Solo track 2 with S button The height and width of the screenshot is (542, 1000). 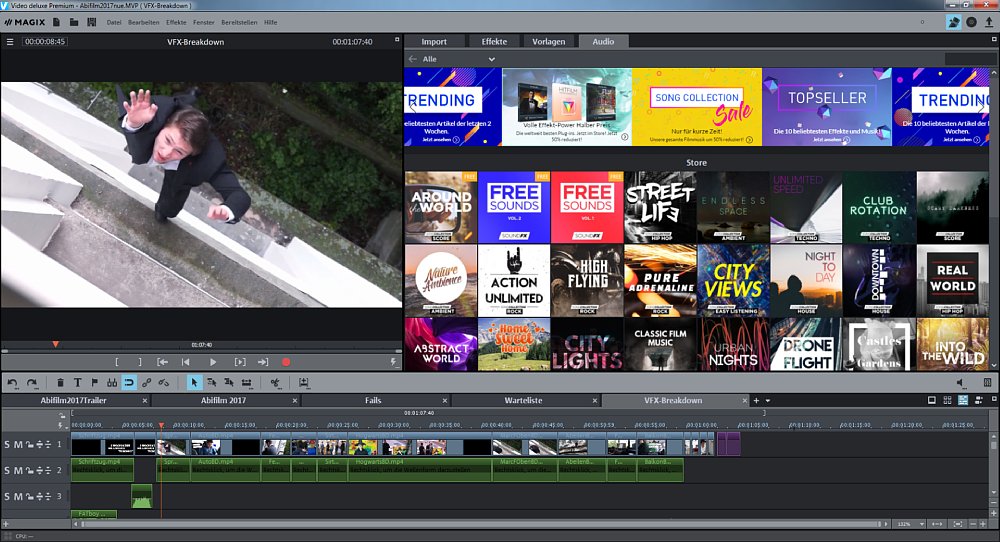(x=7, y=470)
